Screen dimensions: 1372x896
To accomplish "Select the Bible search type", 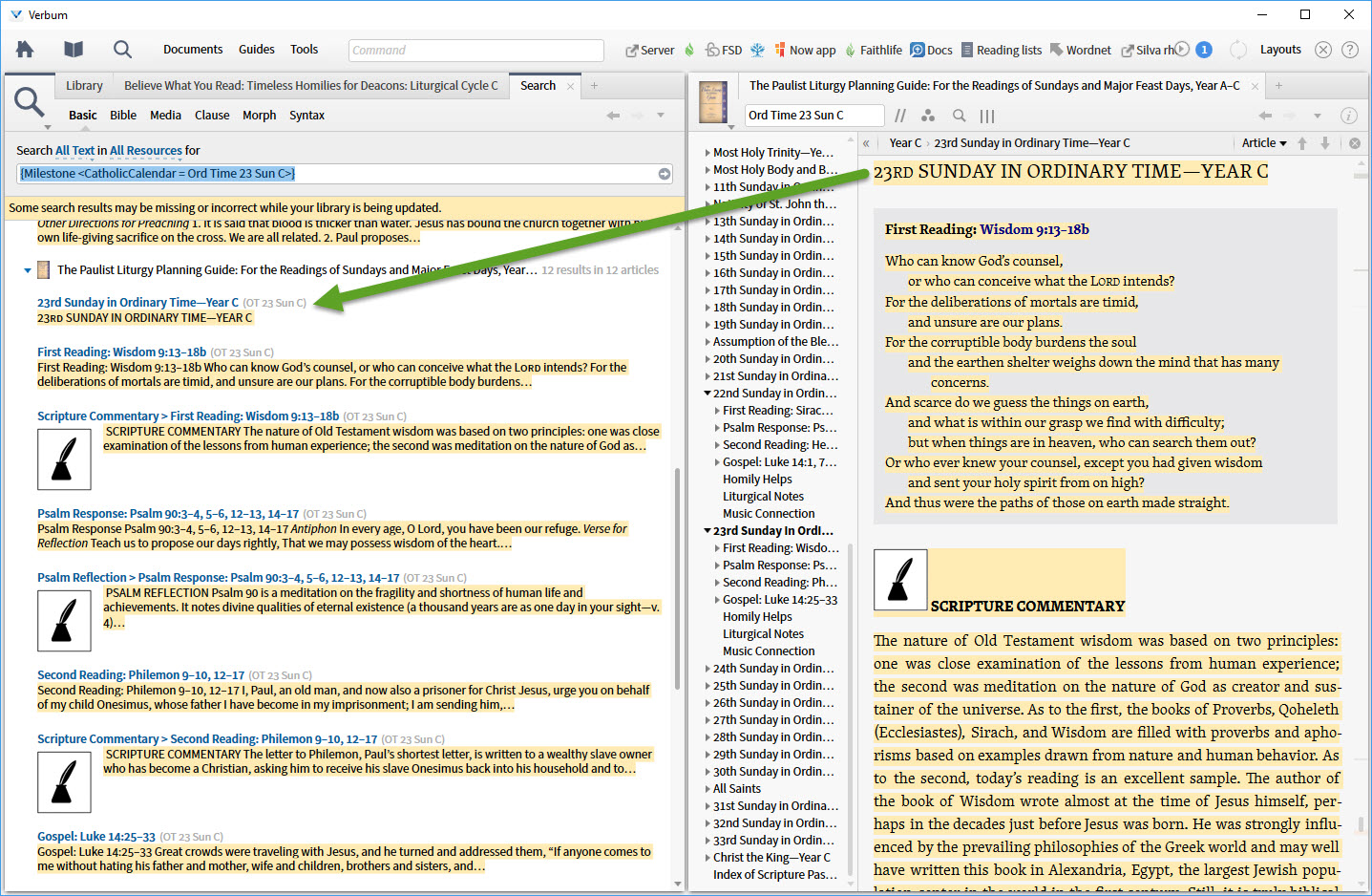I will [x=123, y=116].
